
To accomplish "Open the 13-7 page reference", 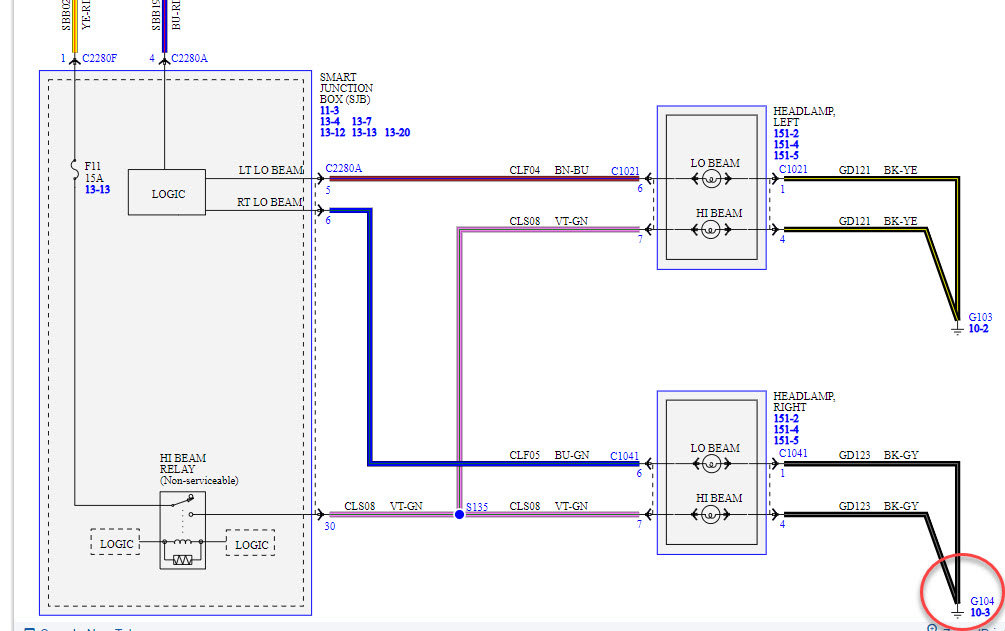I will [362, 121].
